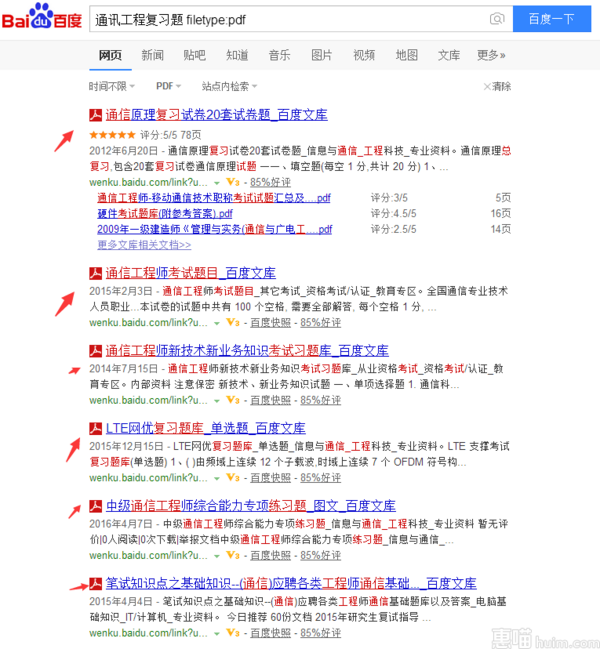Image resolution: width=600 pixels, height=649 pixels.
Task: Click V3 badge in 新技术新业务知识 result
Action: click(x=233, y=400)
